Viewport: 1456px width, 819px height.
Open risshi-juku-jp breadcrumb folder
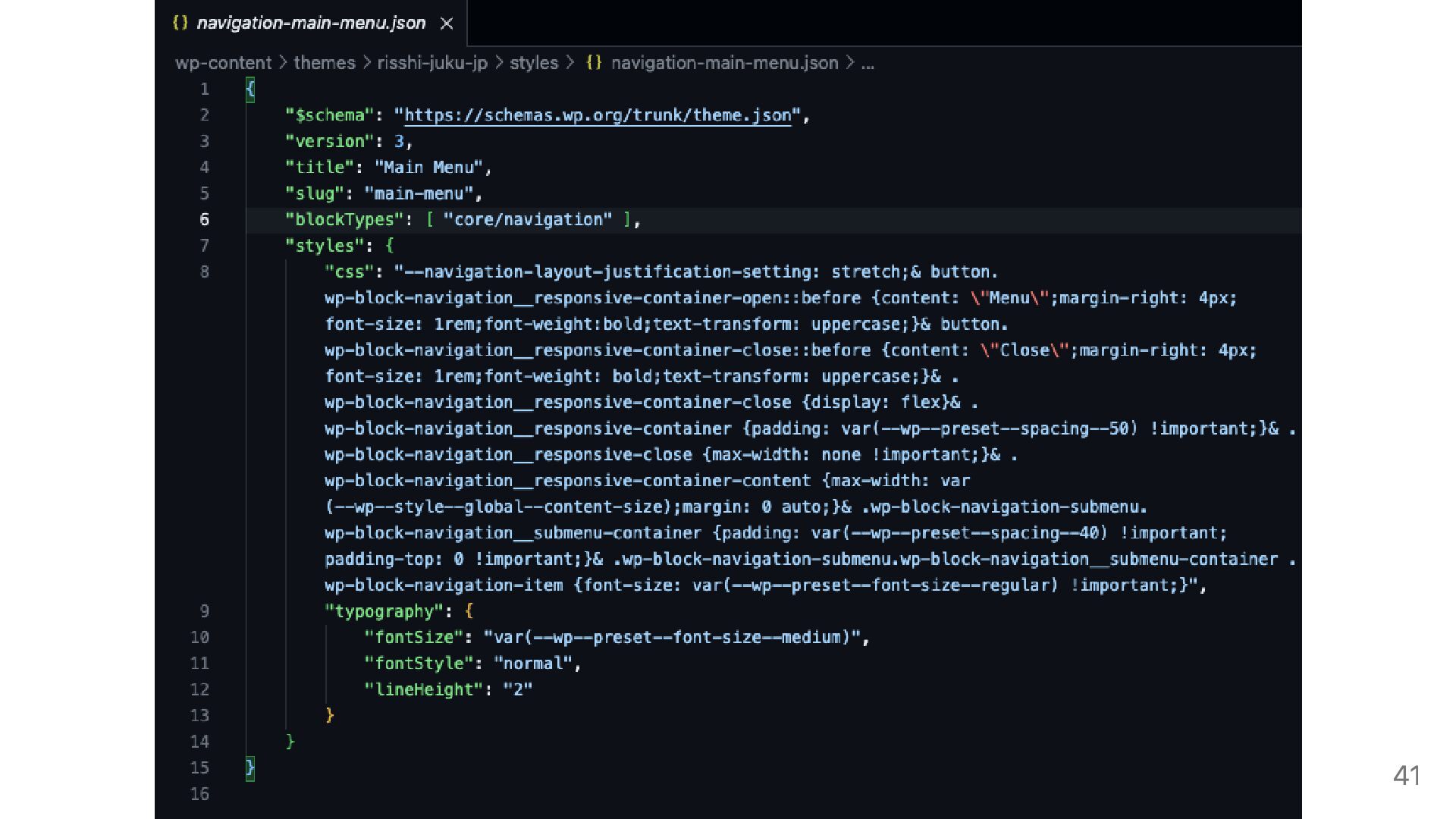tap(432, 63)
